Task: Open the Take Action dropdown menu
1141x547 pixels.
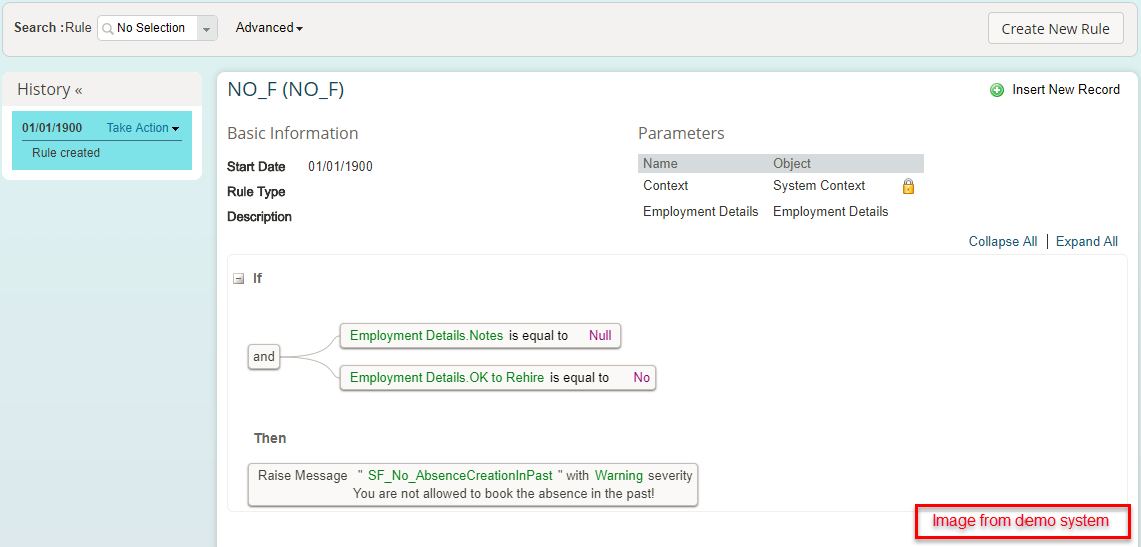Action: coord(143,128)
